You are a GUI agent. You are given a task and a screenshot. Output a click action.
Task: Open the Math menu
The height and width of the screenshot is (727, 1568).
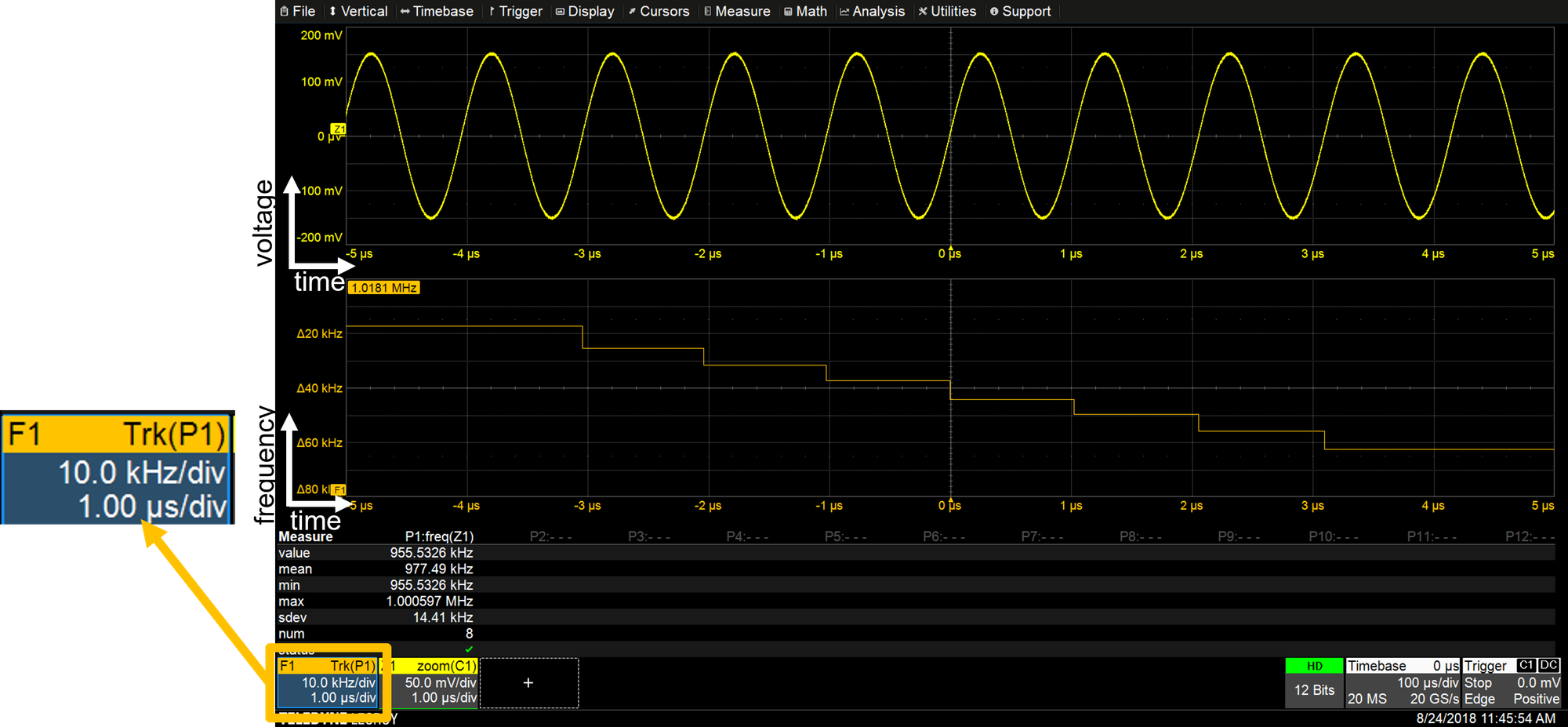[805, 11]
